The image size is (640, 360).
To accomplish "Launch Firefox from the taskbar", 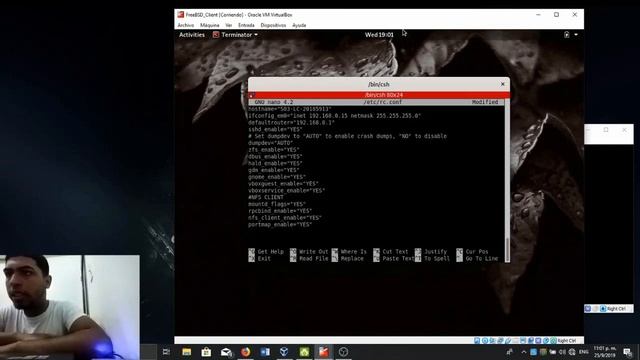I will tap(245, 351).
